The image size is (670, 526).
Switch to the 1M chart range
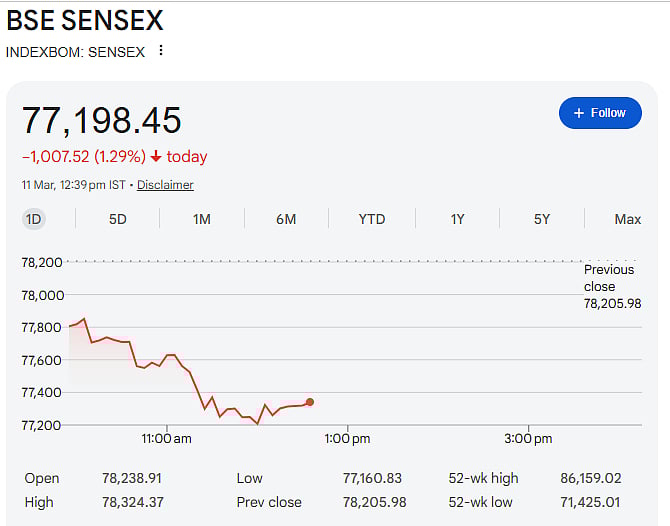point(202,219)
